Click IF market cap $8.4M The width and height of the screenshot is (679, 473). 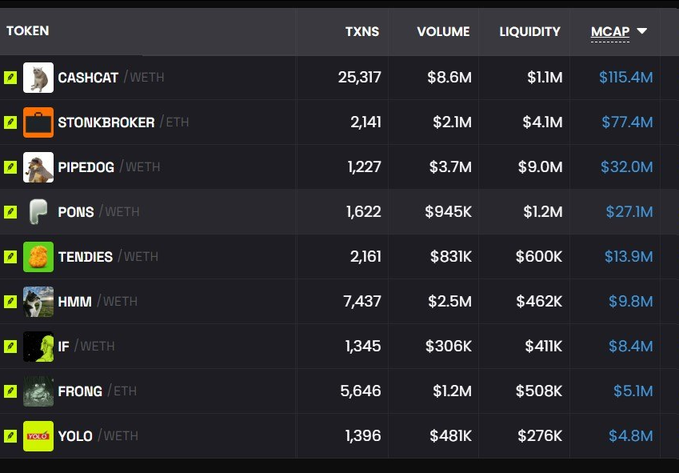(630, 347)
